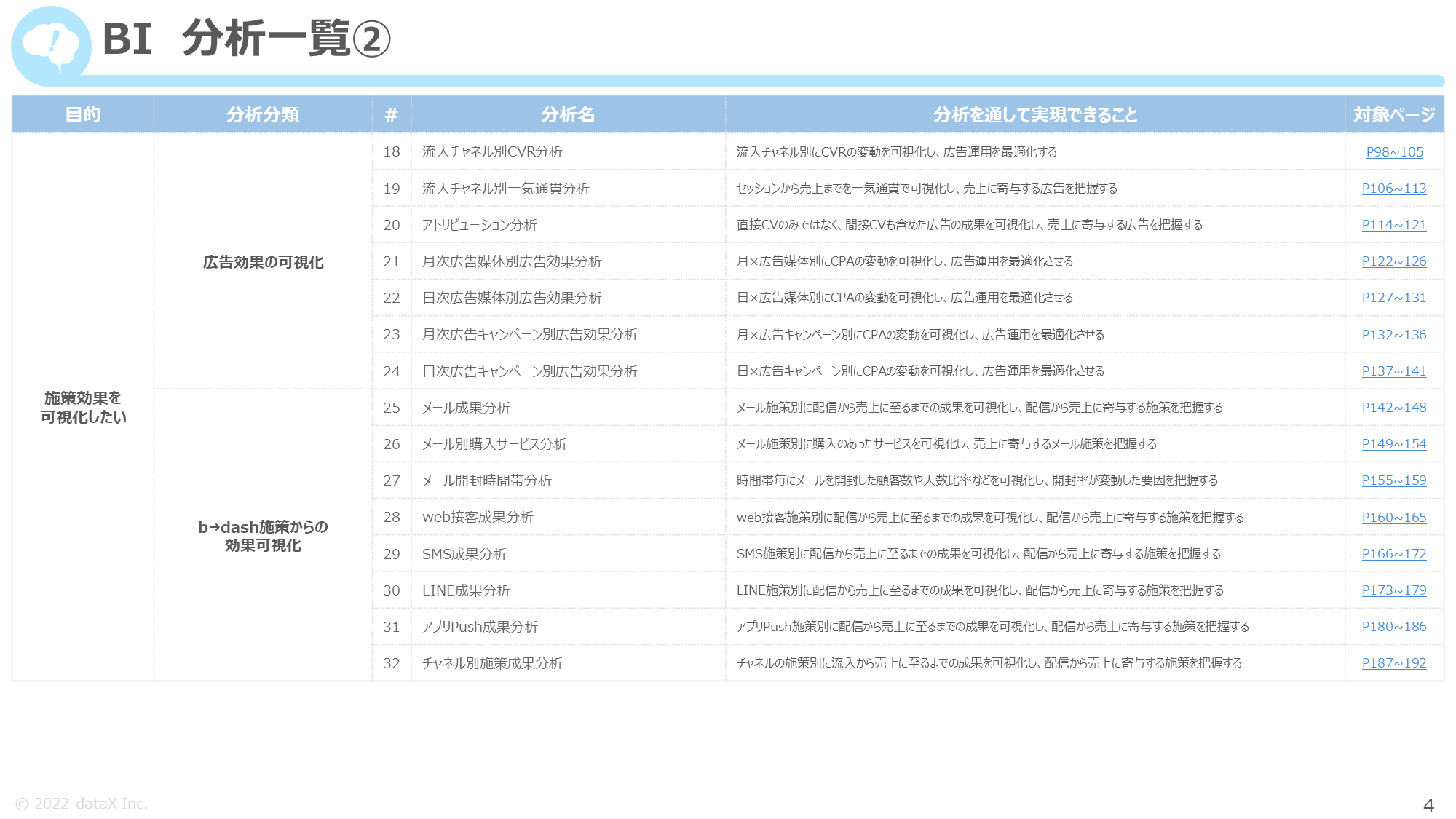Open page link P106~113
1456x819 pixels.
click(x=1394, y=189)
